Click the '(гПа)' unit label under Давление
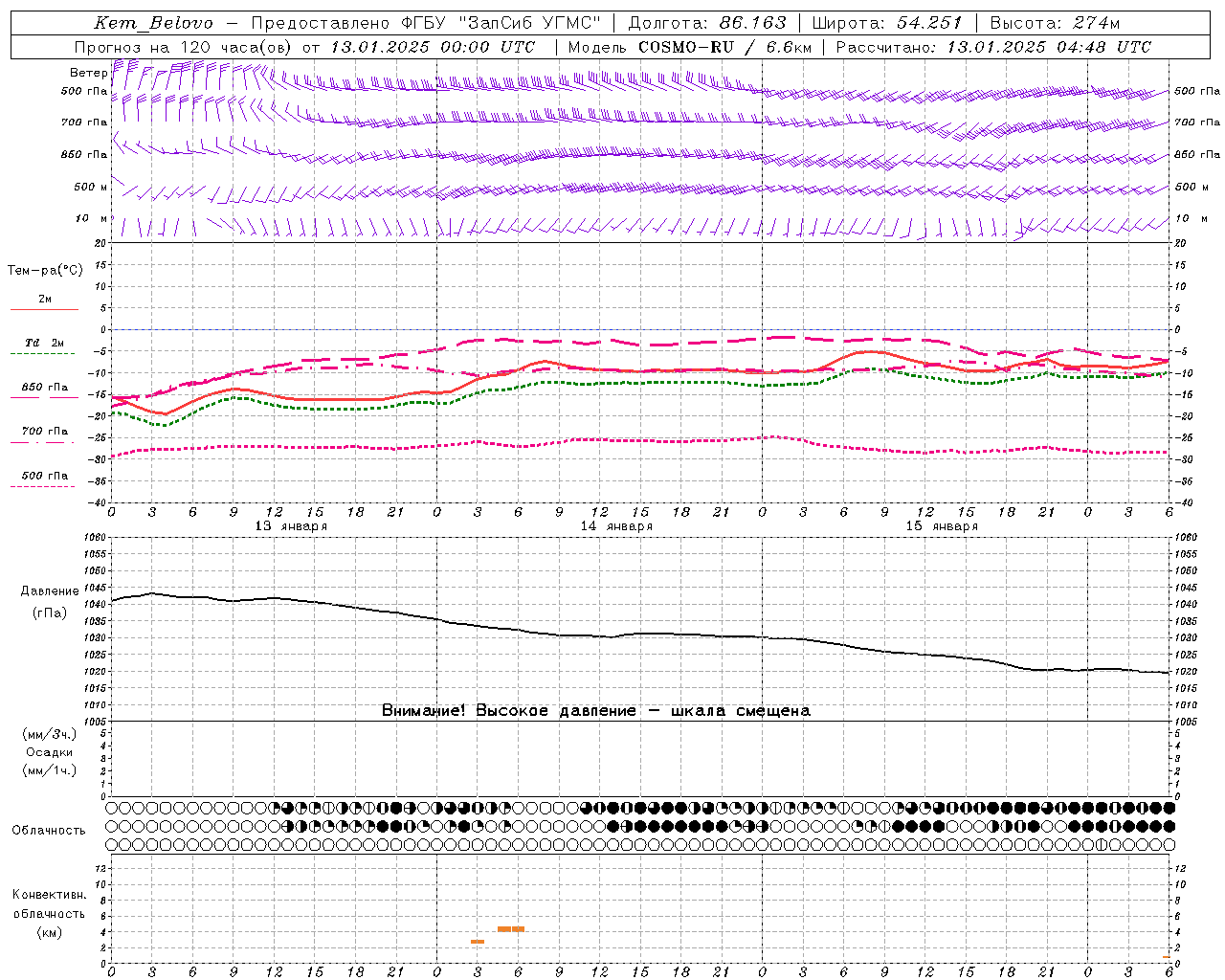The image size is (1225, 980). tap(50, 613)
